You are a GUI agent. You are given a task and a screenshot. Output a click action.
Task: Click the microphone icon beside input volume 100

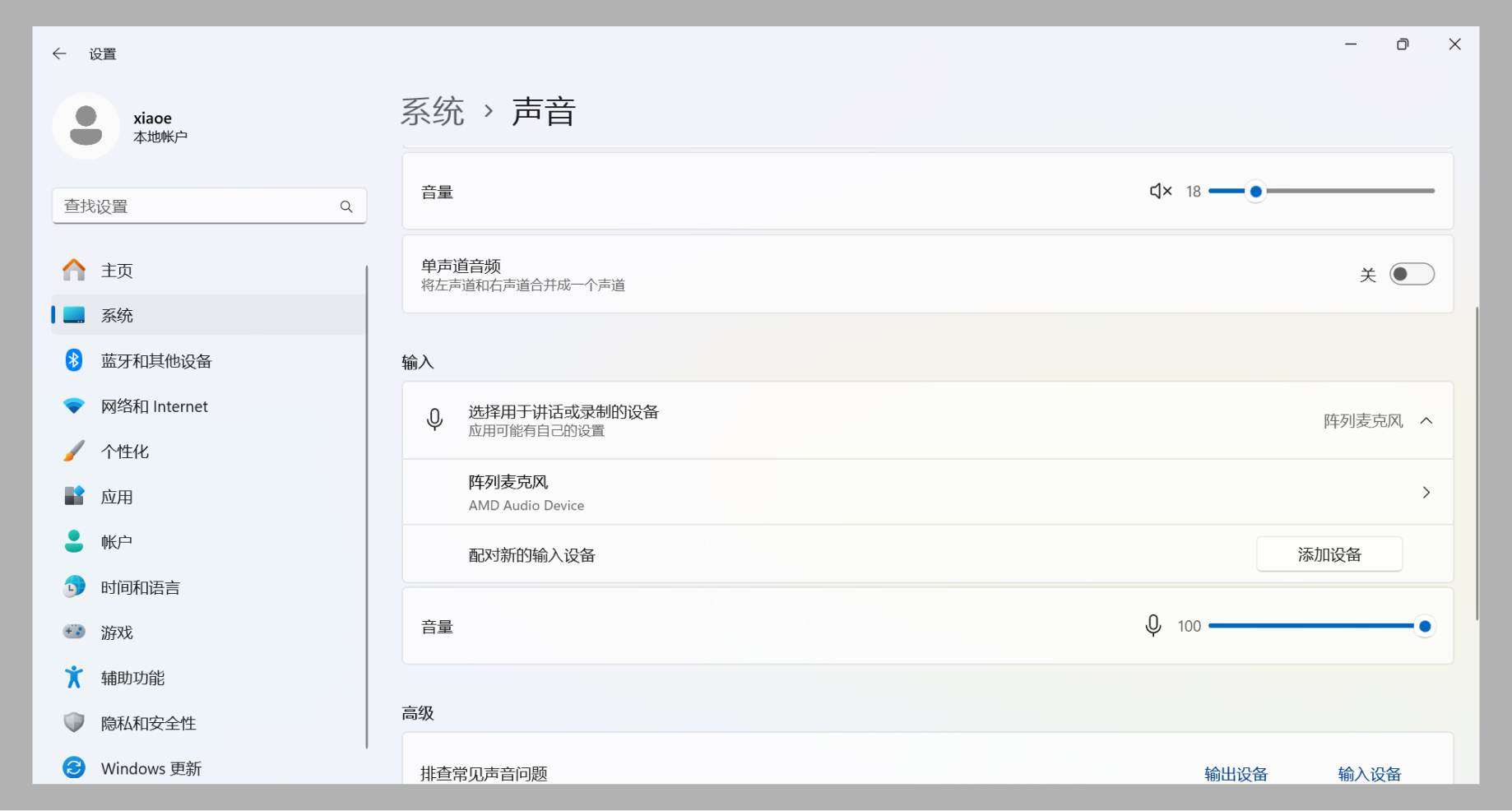(1153, 626)
